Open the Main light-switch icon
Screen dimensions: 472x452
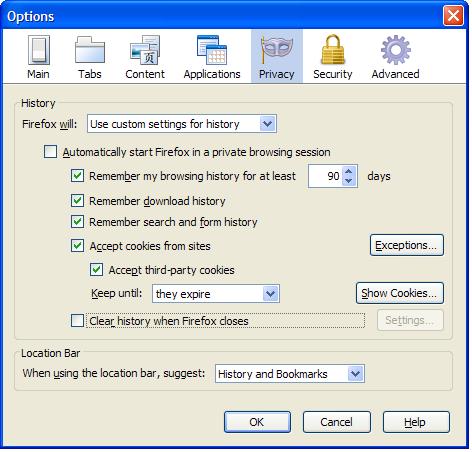39,50
